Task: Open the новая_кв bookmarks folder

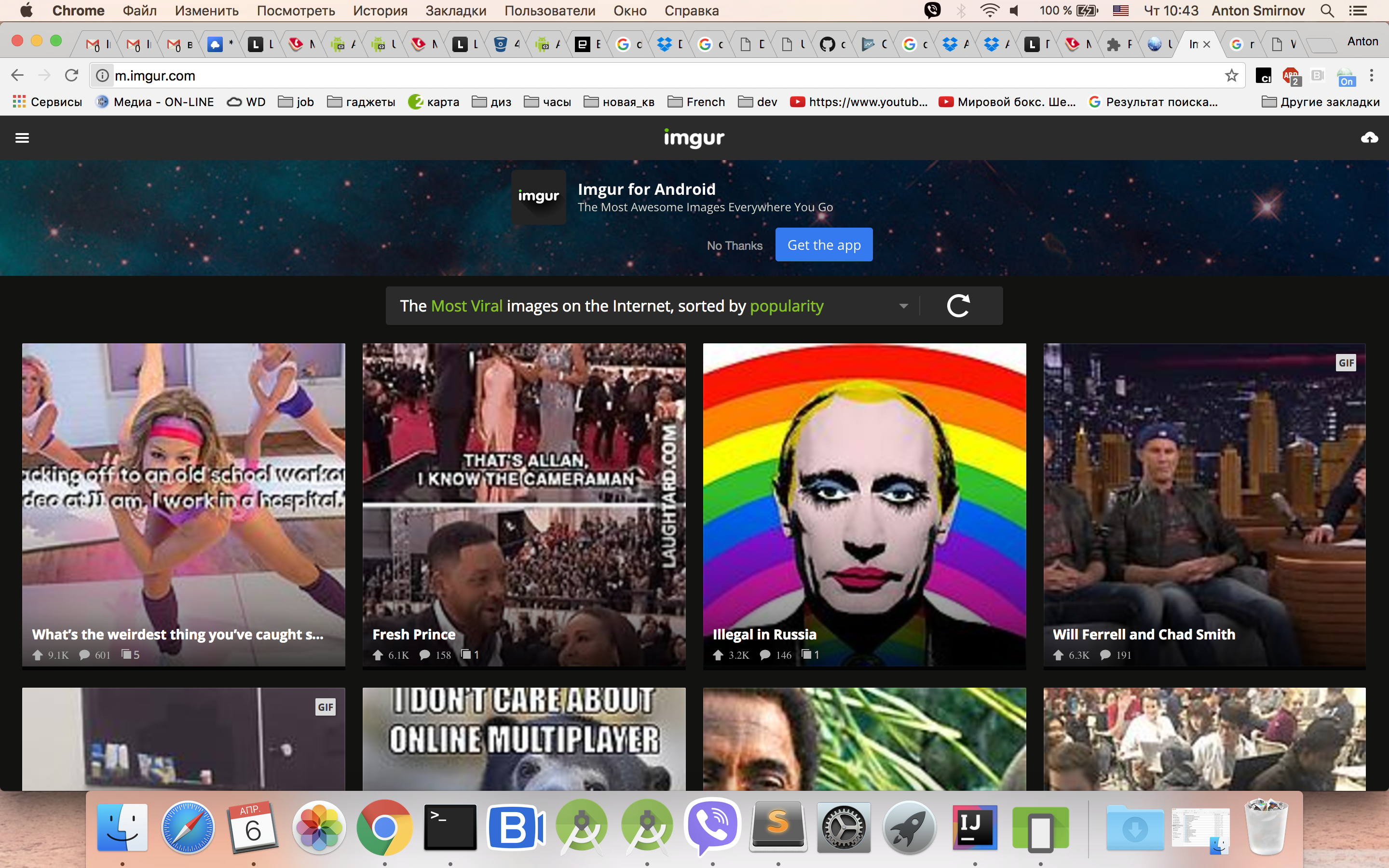Action: point(619,102)
